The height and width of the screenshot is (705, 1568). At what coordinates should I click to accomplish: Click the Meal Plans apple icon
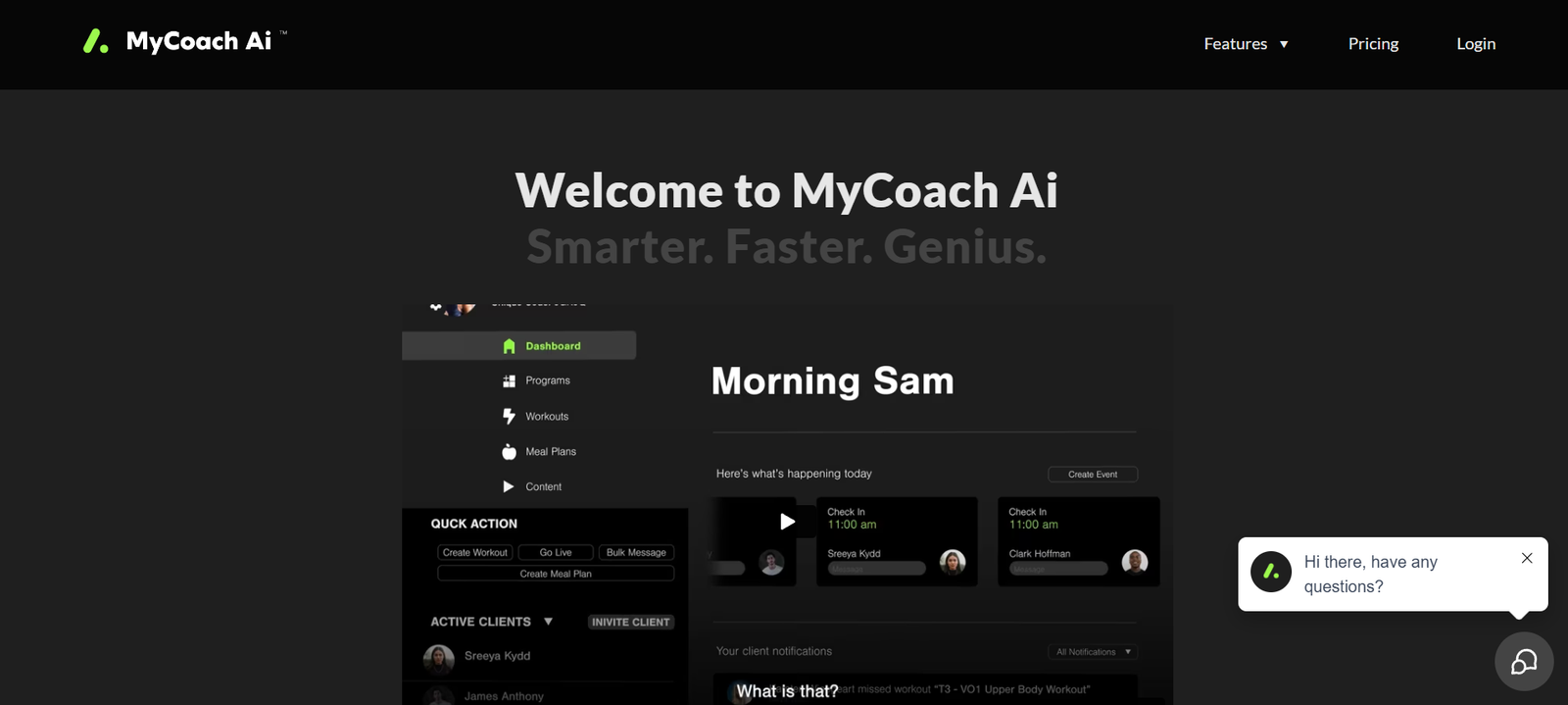(509, 452)
